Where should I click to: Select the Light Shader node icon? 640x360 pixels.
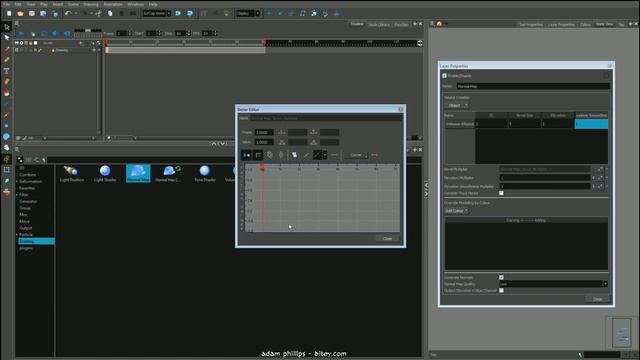[105, 173]
